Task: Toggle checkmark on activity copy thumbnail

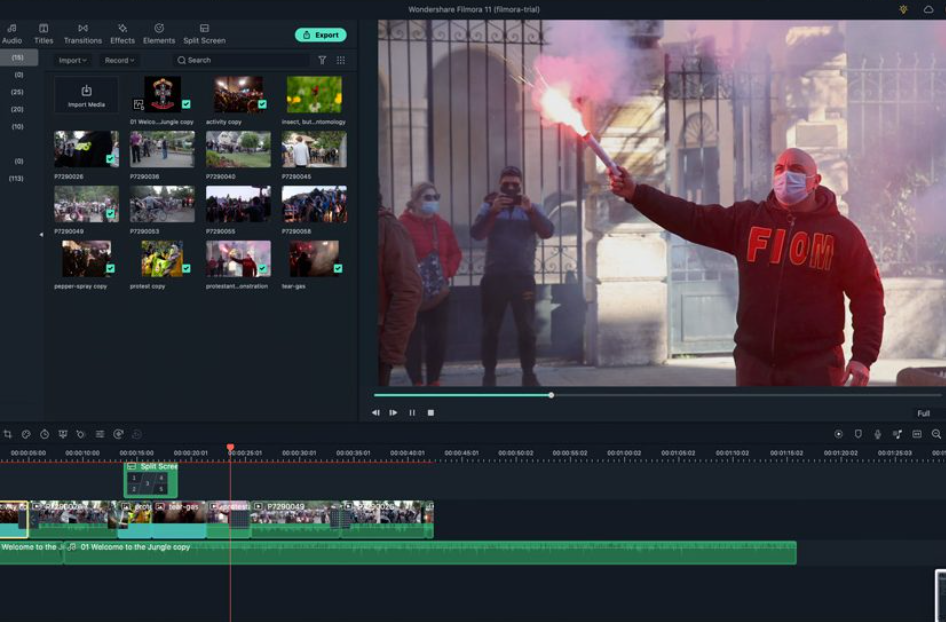Action: [262, 104]
